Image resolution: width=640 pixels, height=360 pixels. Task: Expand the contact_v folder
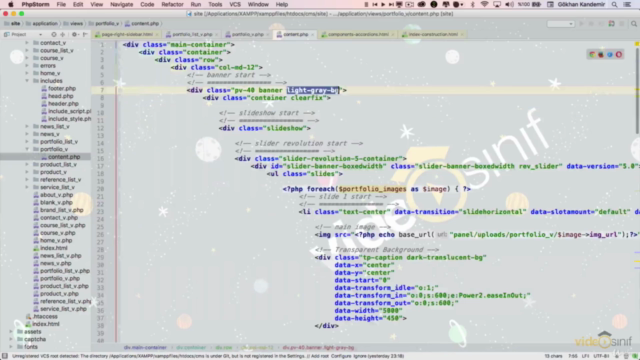point(27,43)
